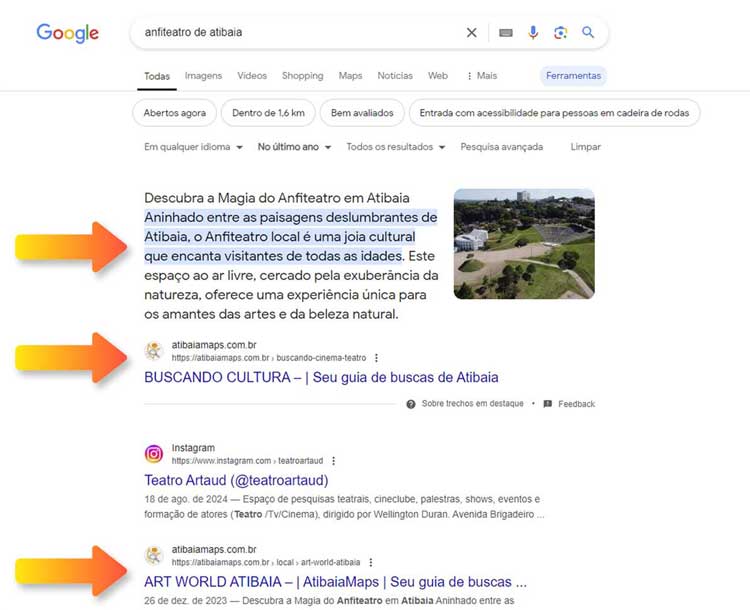Open three-dot menu next to Instagram teatroartaud URL
The width and height of the screenshot is (750, 610).
point(333,461)
